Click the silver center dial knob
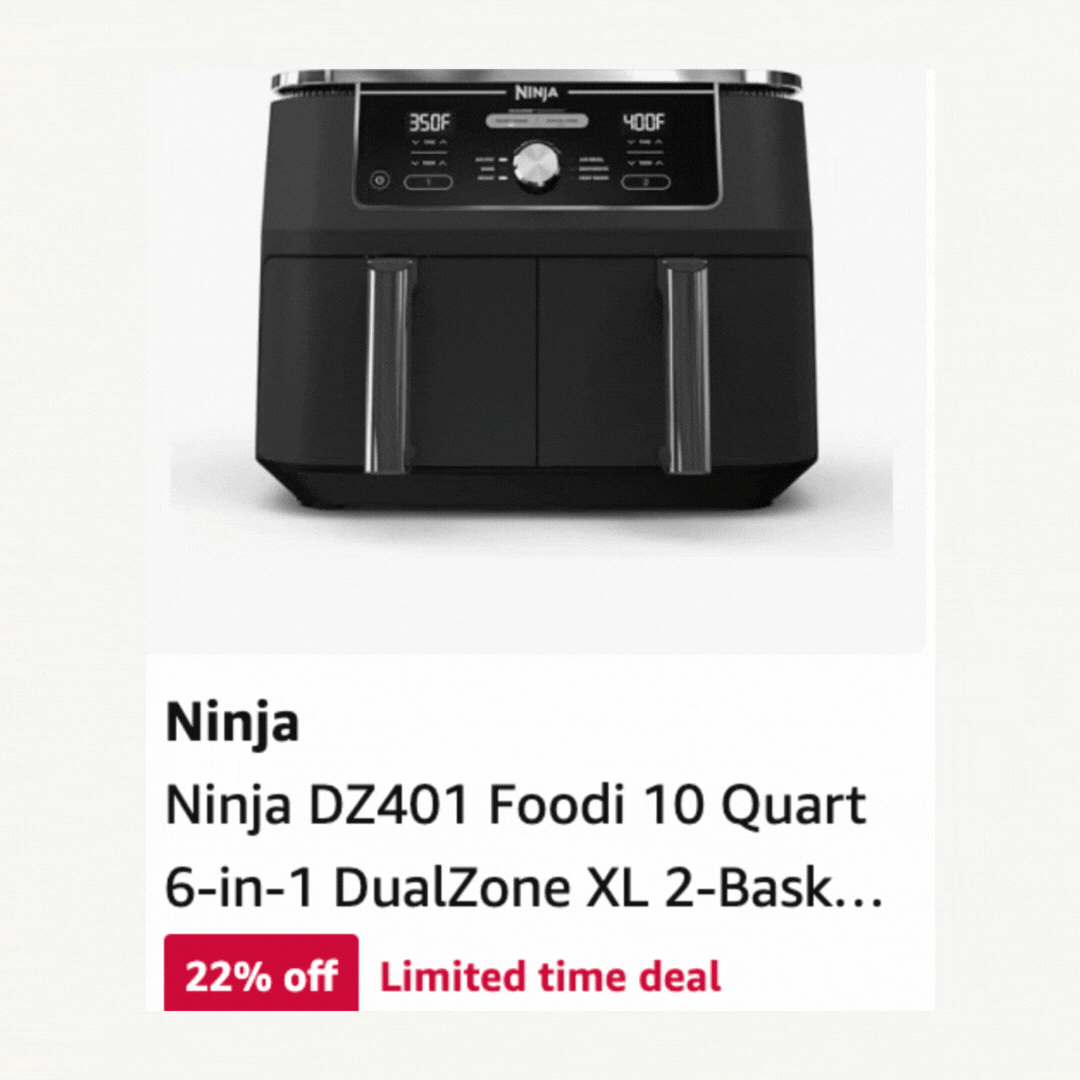 pyautogui.click(x=537, y=166)
